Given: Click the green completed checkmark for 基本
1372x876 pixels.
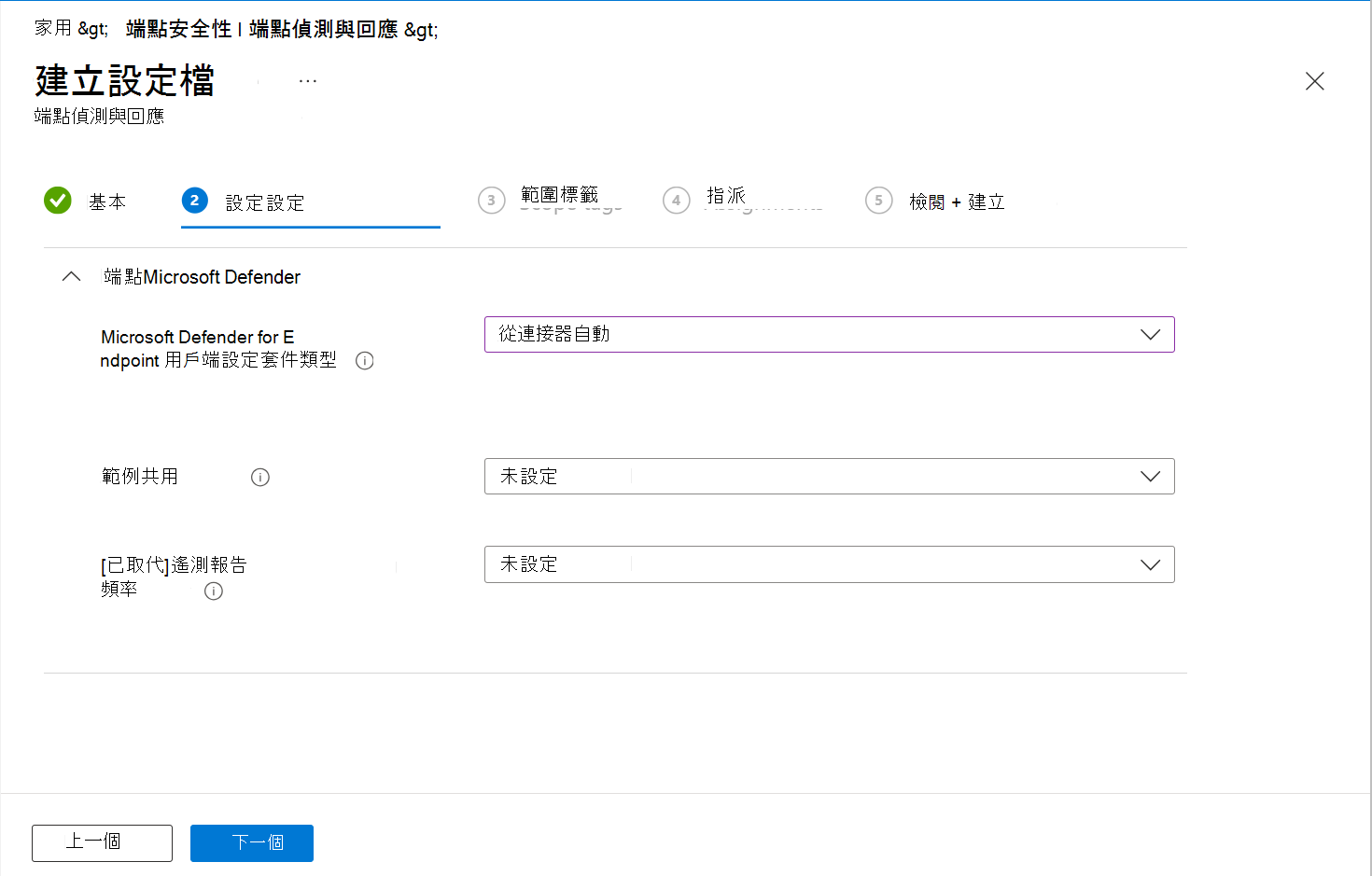Looking at the screenshot, I should coord(58,201).
